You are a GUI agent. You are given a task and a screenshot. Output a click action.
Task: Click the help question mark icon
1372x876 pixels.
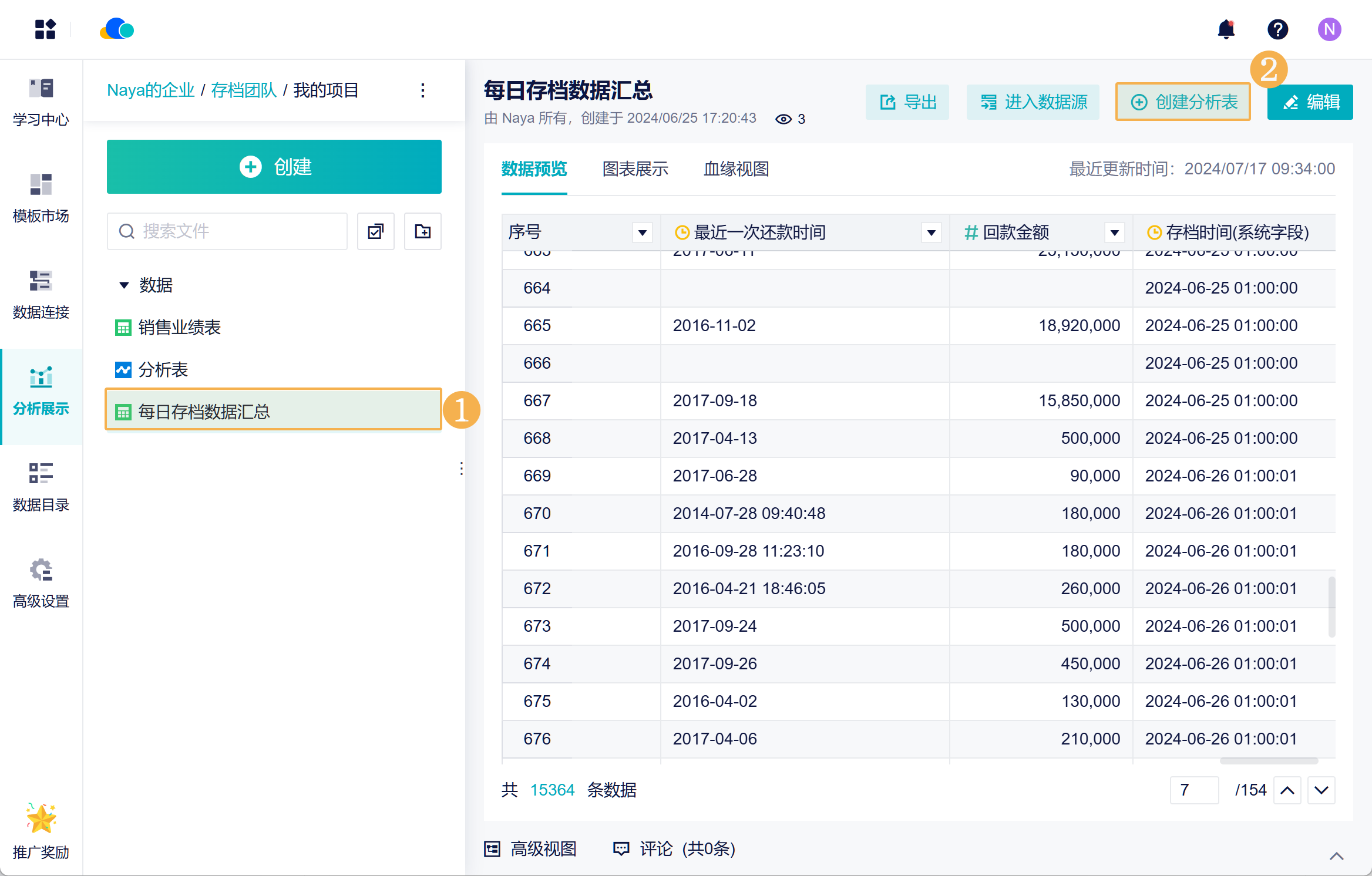[1277, 29]
